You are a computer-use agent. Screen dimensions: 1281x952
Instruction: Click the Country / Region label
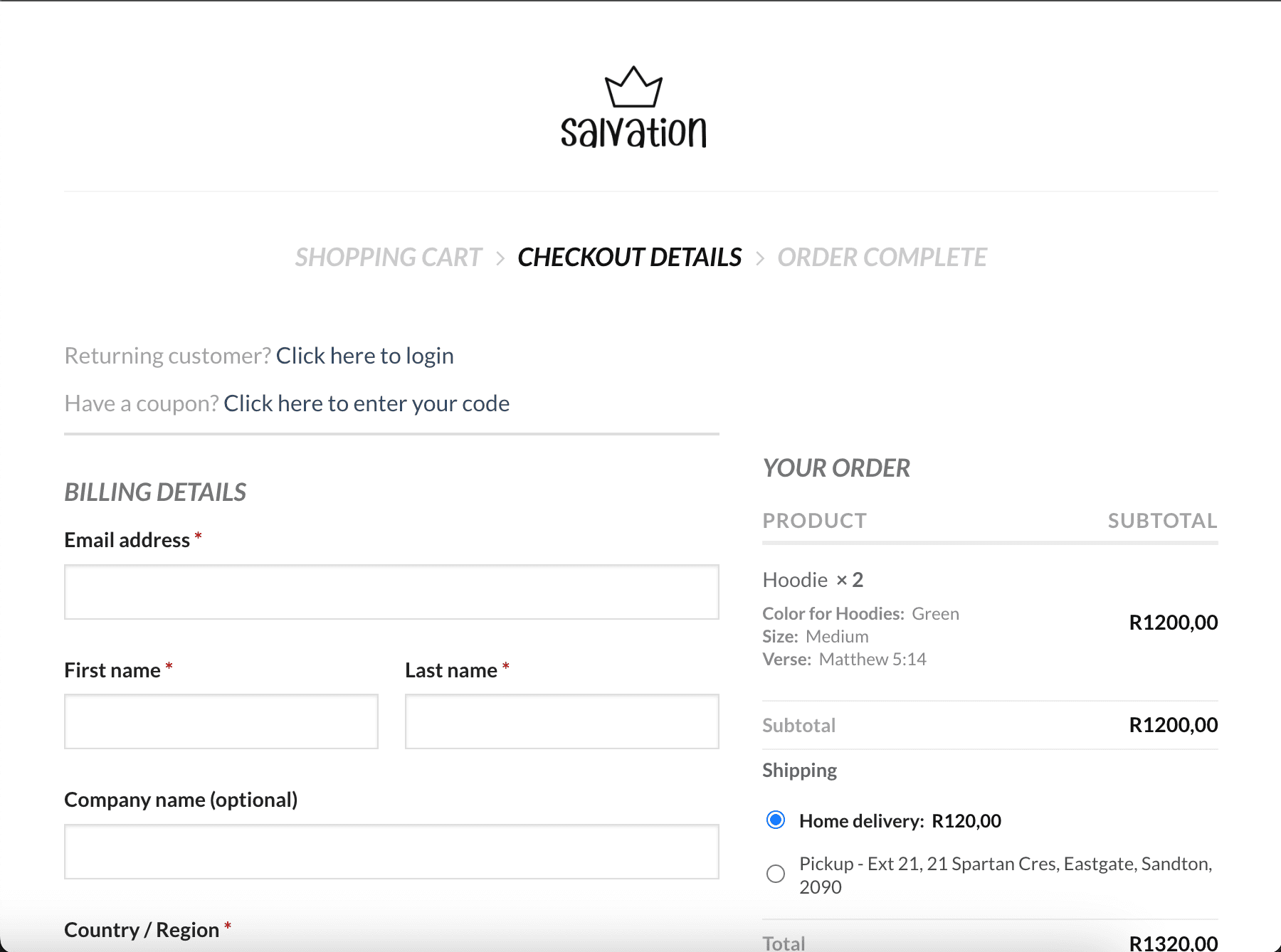click(142, 930)
